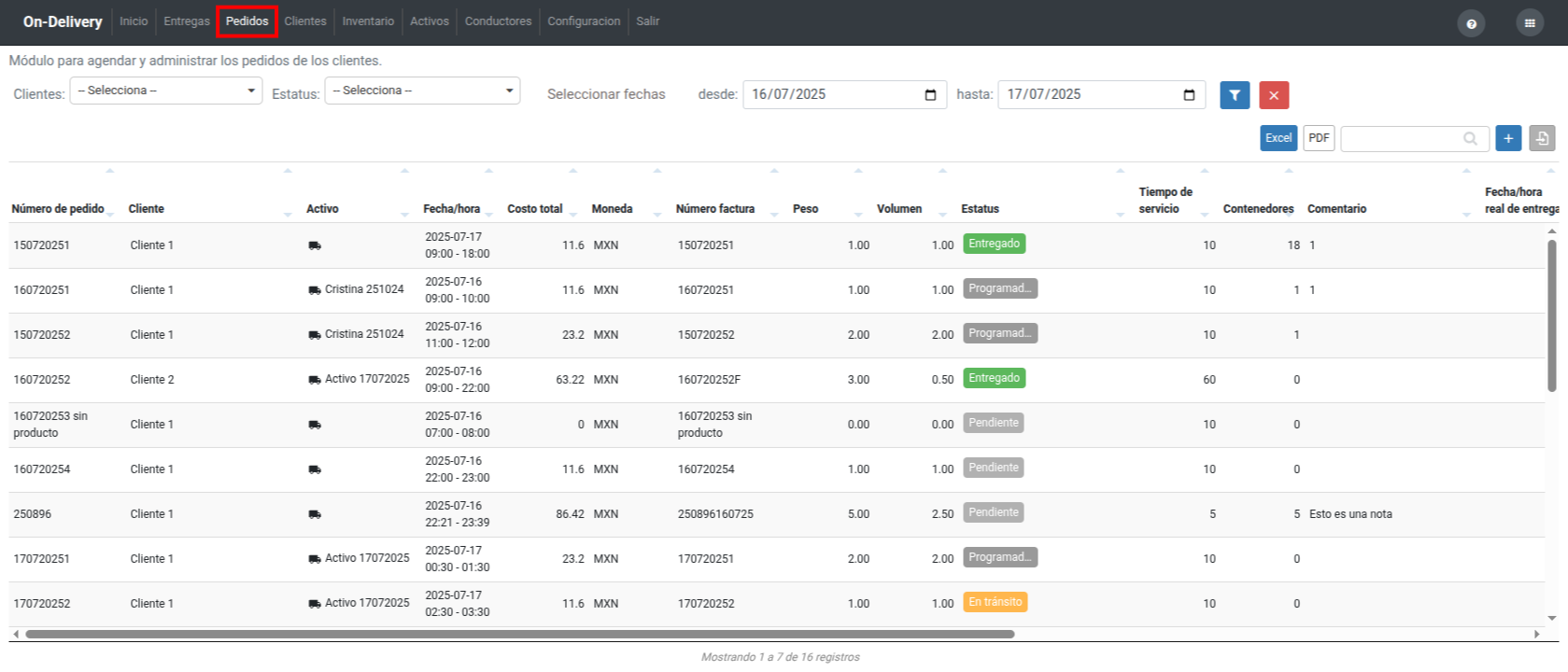
Task: Click the search magnifier icon
Action: (1470, 138)
